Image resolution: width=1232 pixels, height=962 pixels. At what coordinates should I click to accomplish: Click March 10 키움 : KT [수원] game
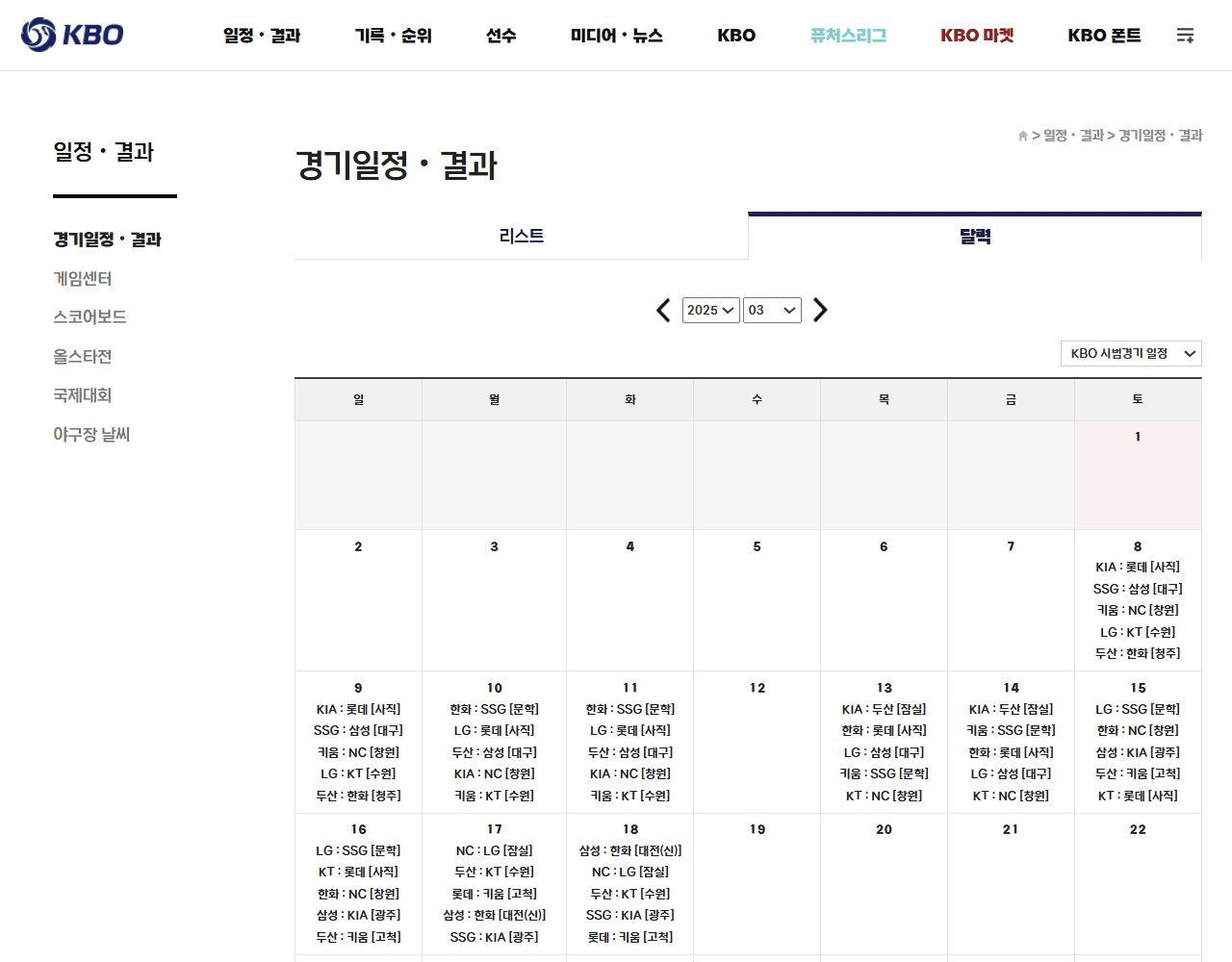point(495,796)
